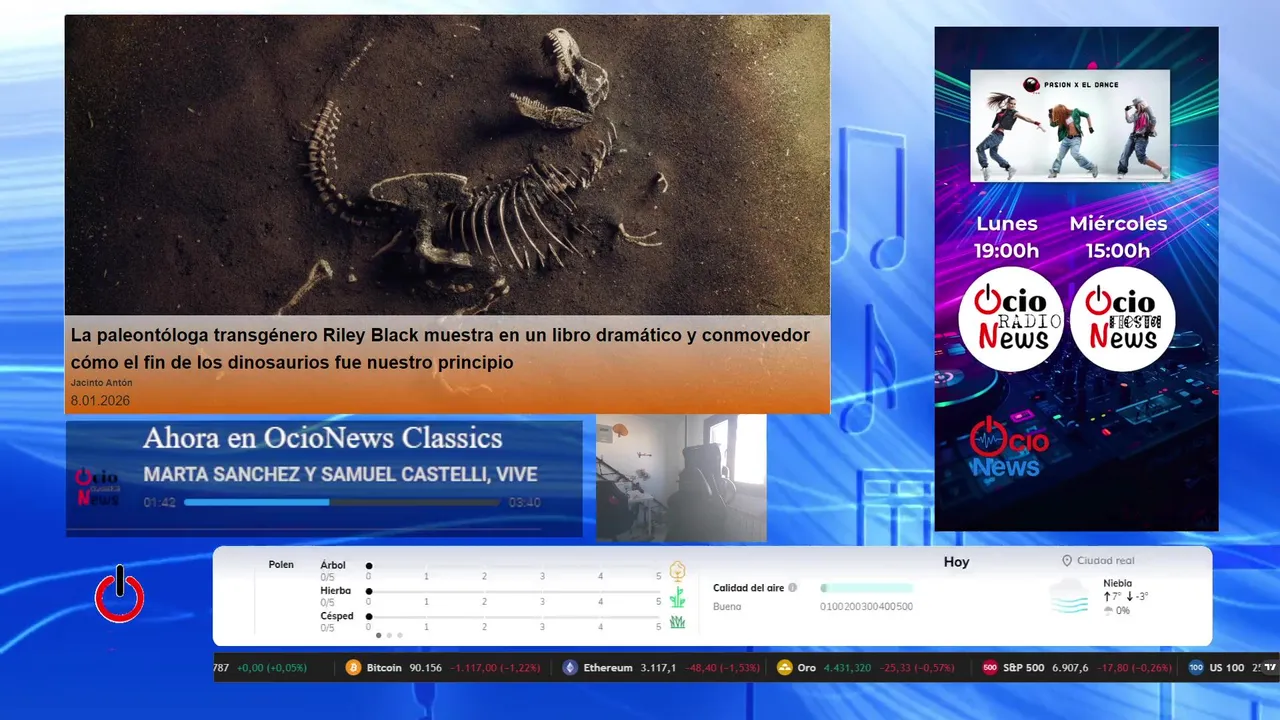
Task: Click the S&P 500 ticker label
Action: 1023,668
